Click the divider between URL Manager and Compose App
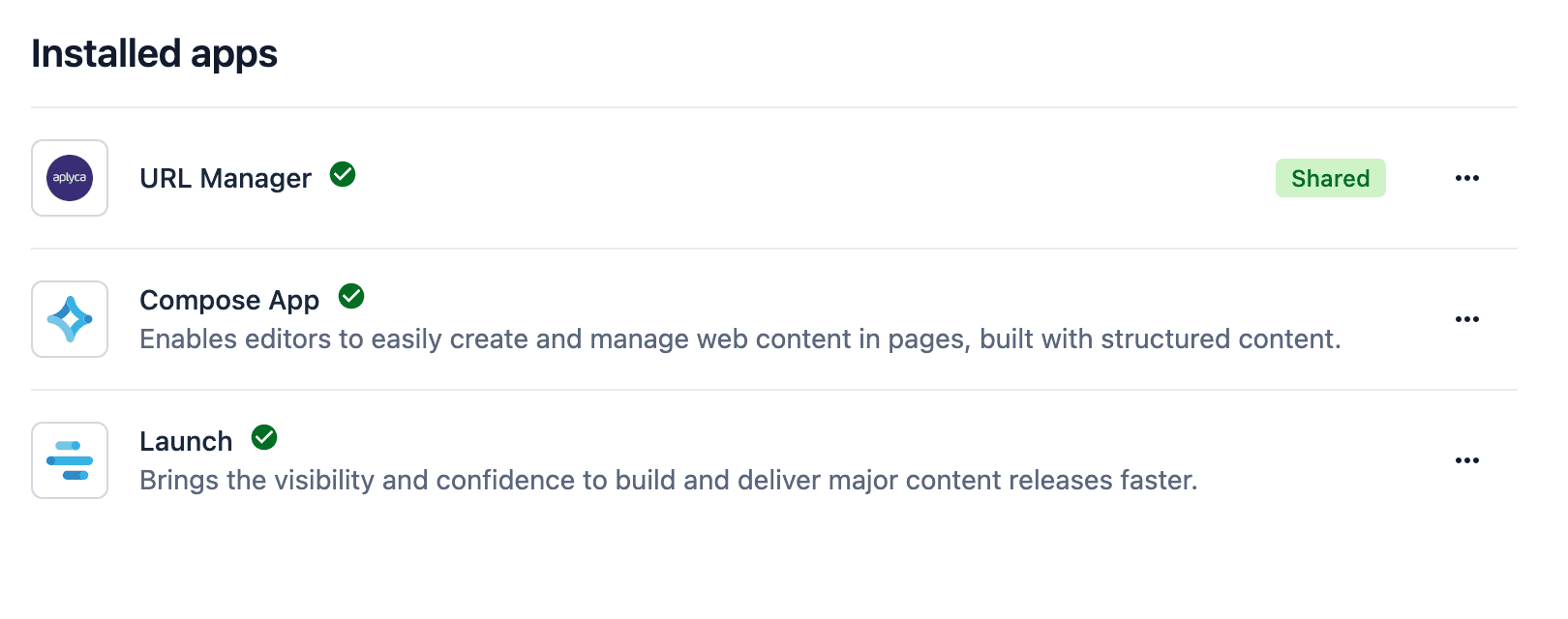The height and width of the screenshot is (619, 1568). pos(774,249)
